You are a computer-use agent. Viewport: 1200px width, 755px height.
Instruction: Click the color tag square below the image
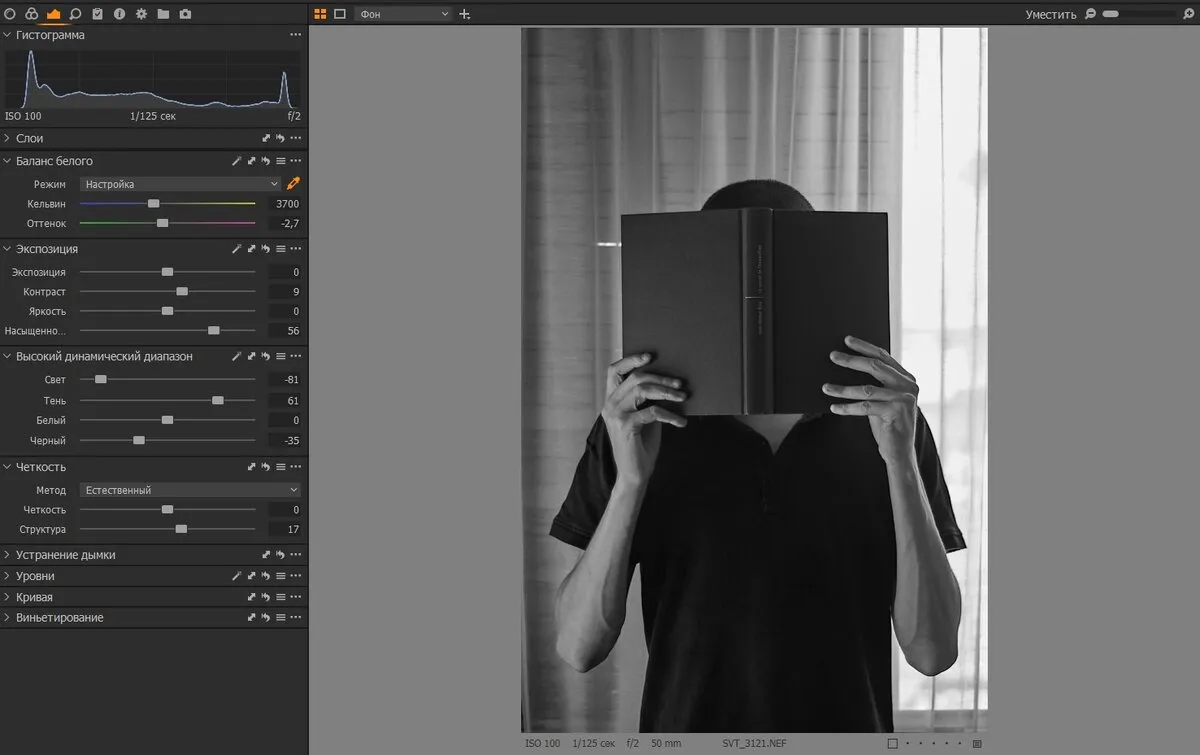(x=892, y=744)
